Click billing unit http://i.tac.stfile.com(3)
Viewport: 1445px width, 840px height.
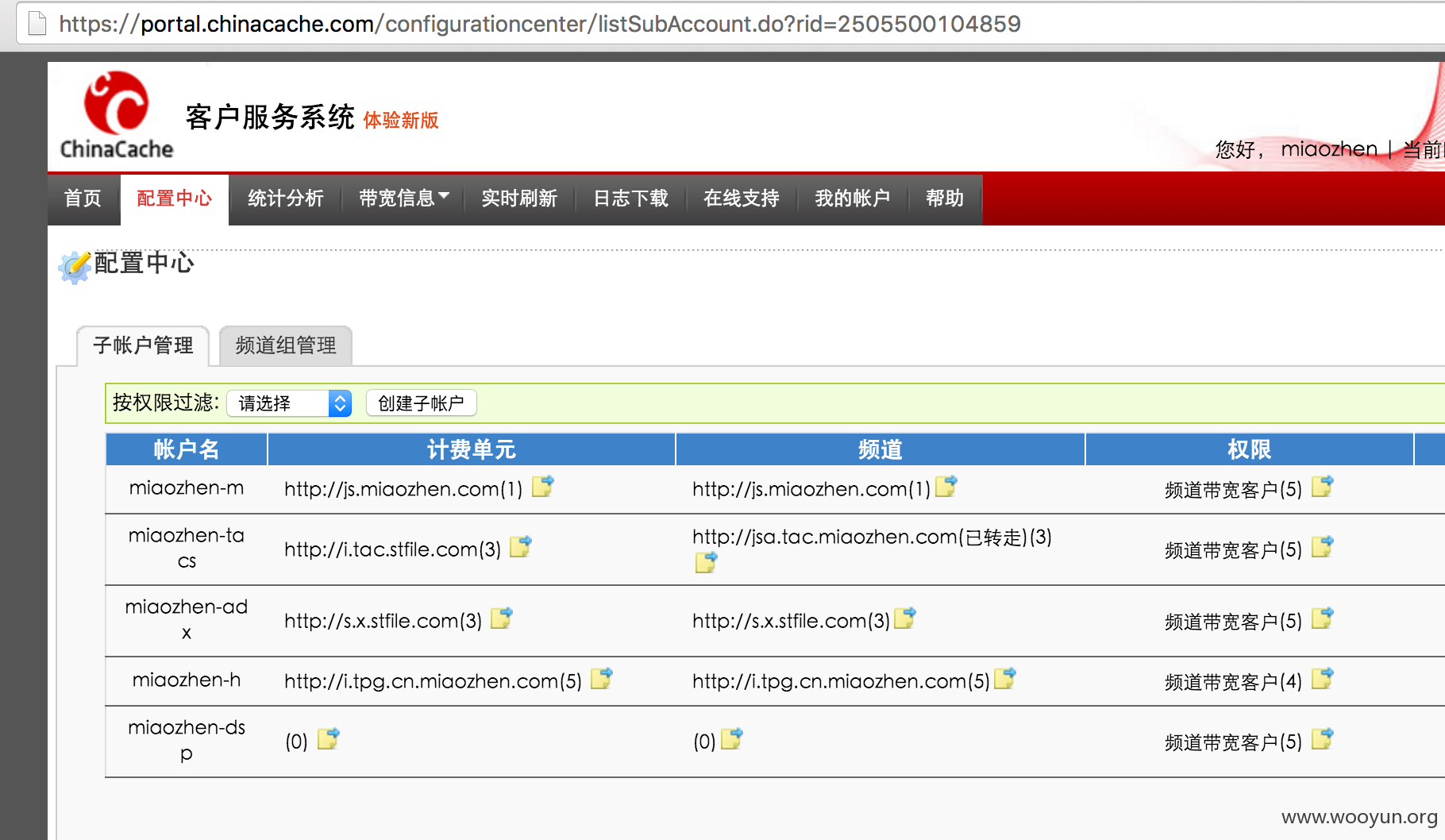click(393, 549)
